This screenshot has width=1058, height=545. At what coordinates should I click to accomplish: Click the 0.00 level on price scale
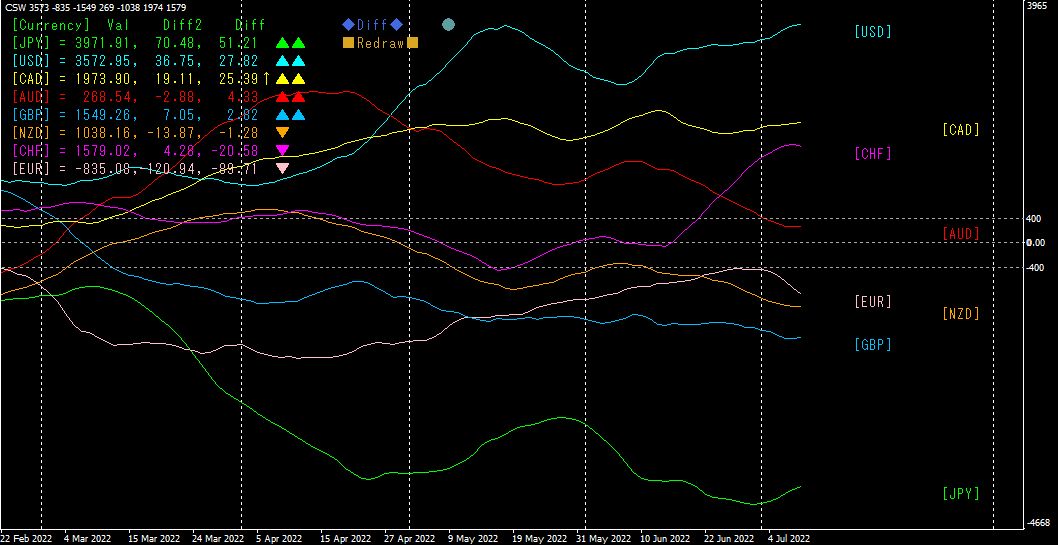pyautogui.click(x=1036, y=243)
